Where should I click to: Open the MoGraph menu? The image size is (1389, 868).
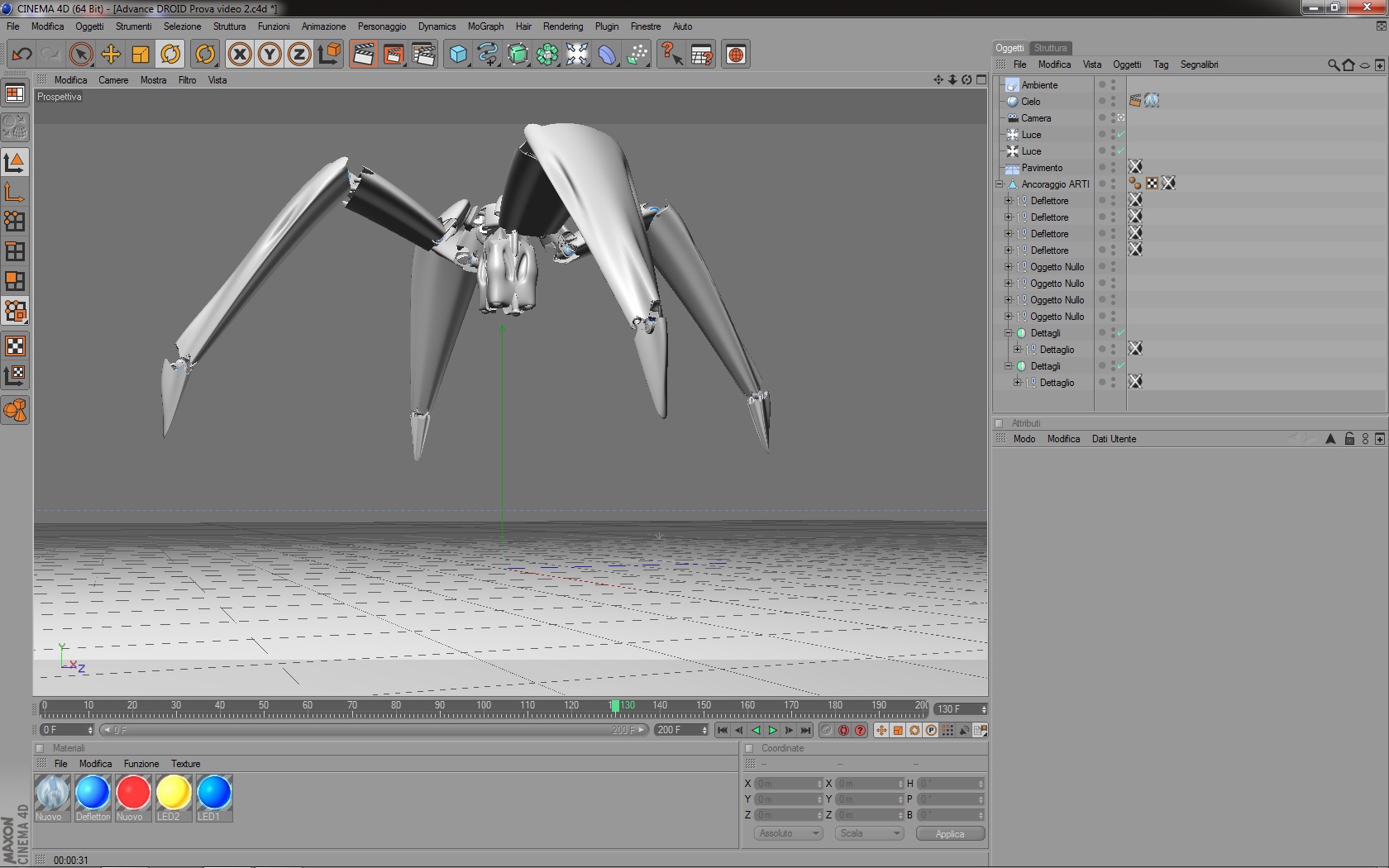click(485, 26)
